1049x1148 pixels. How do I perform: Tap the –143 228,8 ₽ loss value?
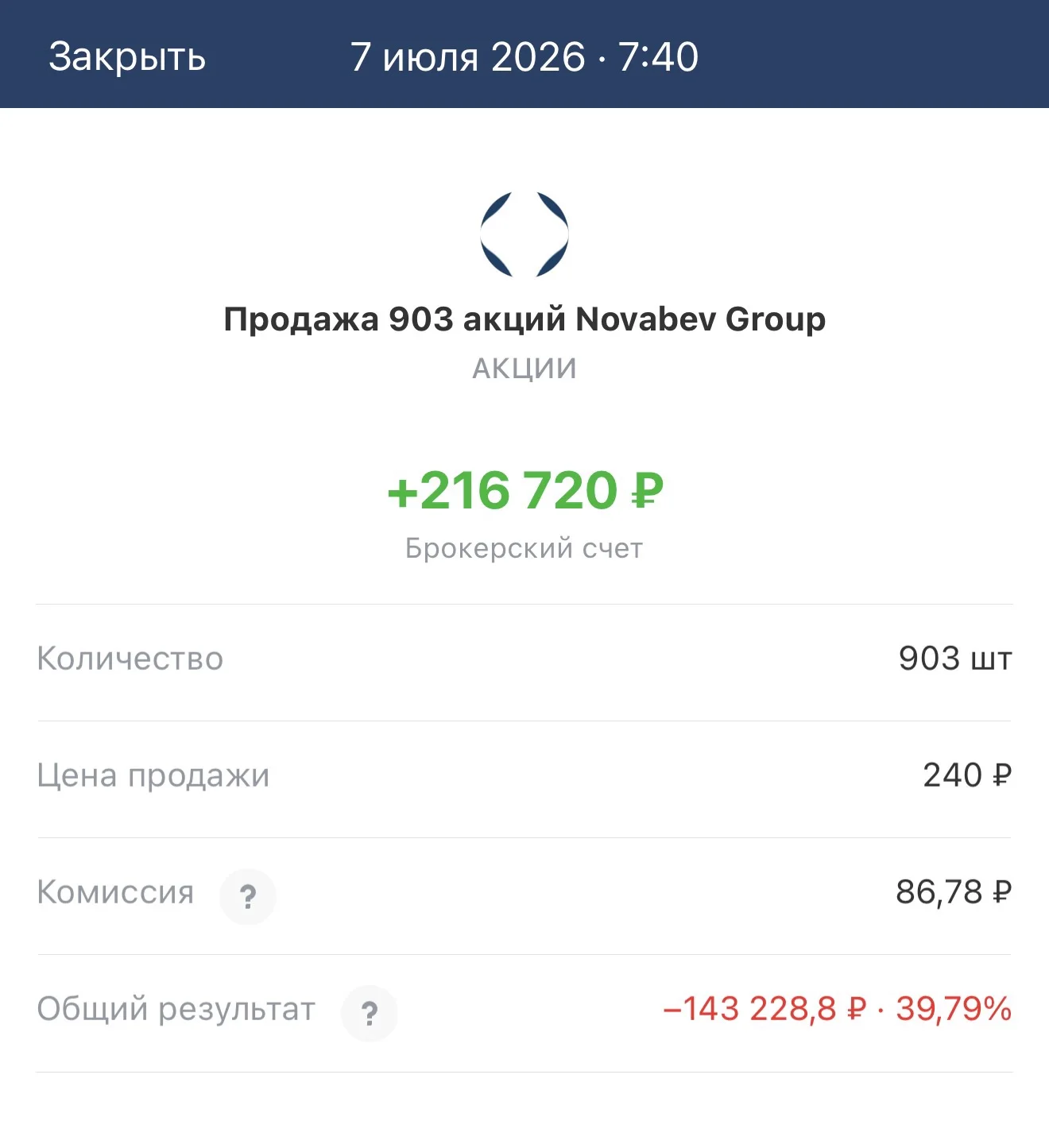point(764,1009)
